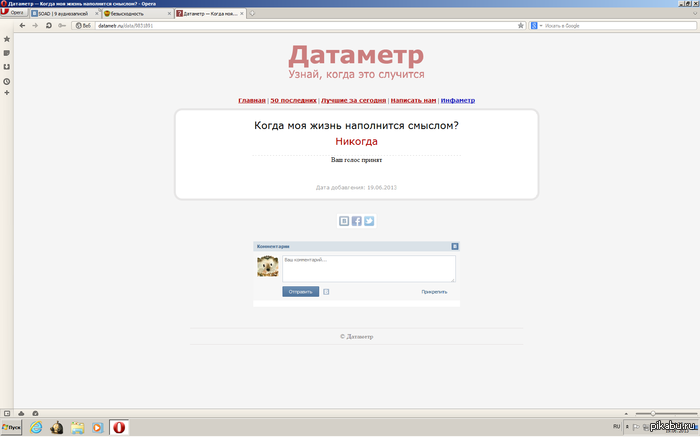Open the Написать нам link
700x437 pixels.
pos(413,100)
